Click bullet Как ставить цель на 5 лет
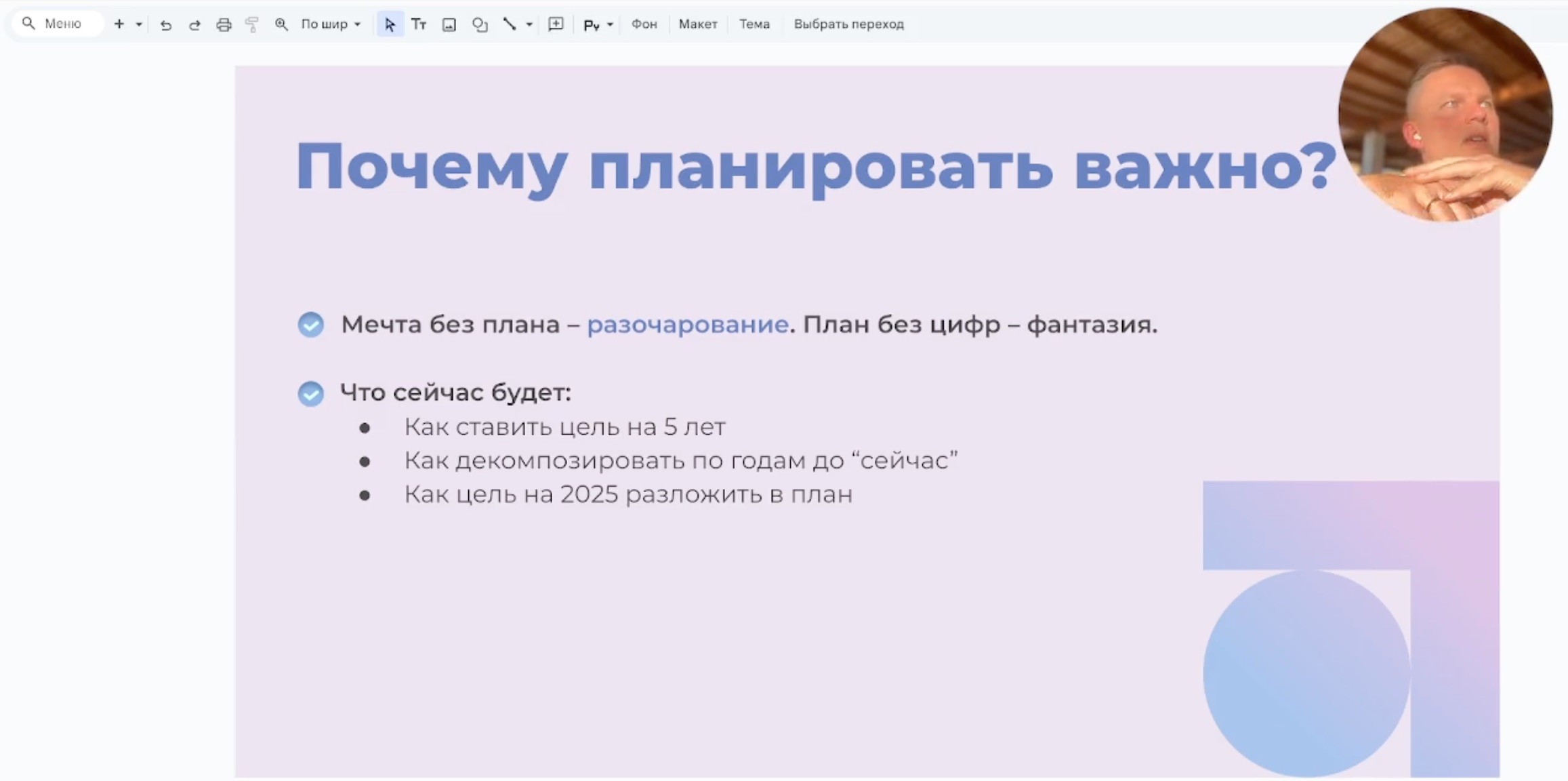 564,427
